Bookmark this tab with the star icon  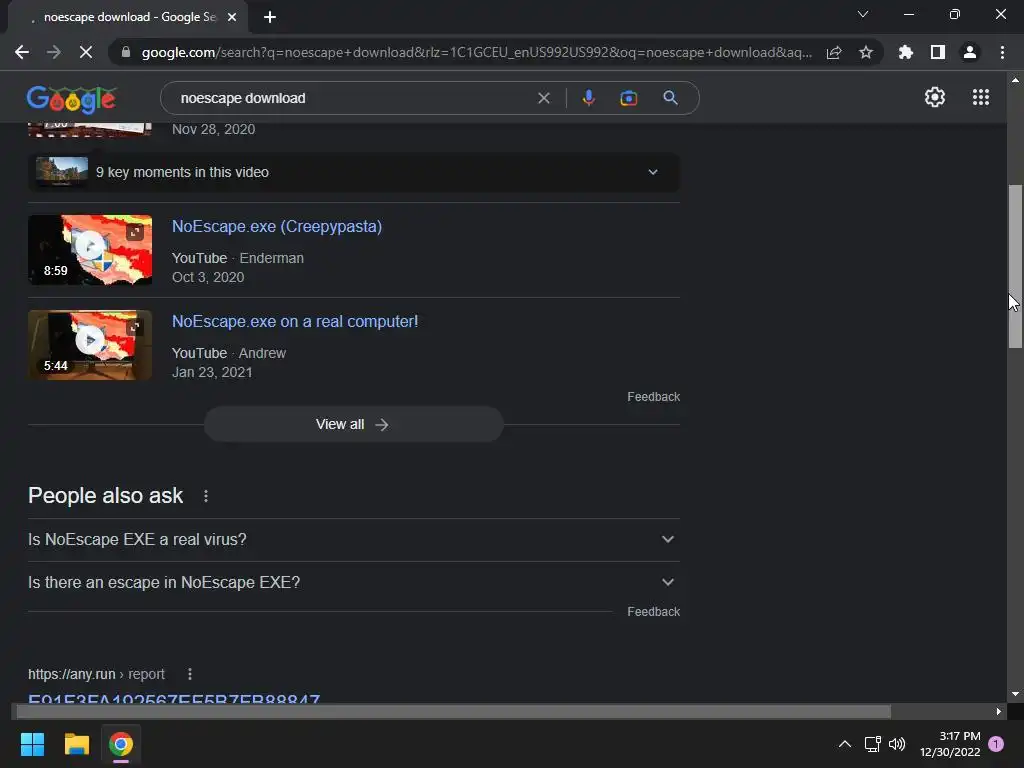[x=866, y=52]
